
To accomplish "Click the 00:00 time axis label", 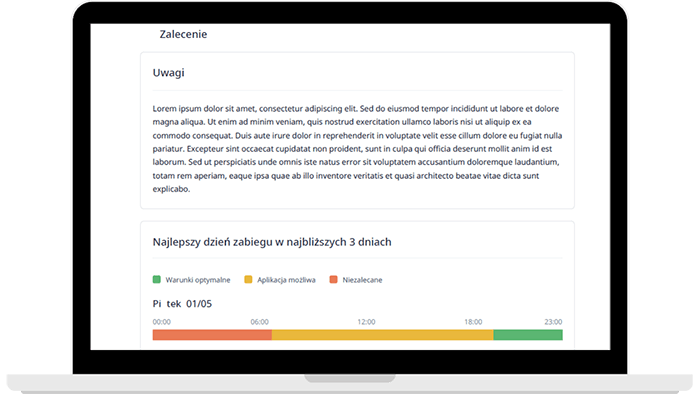I will point(162,322).
